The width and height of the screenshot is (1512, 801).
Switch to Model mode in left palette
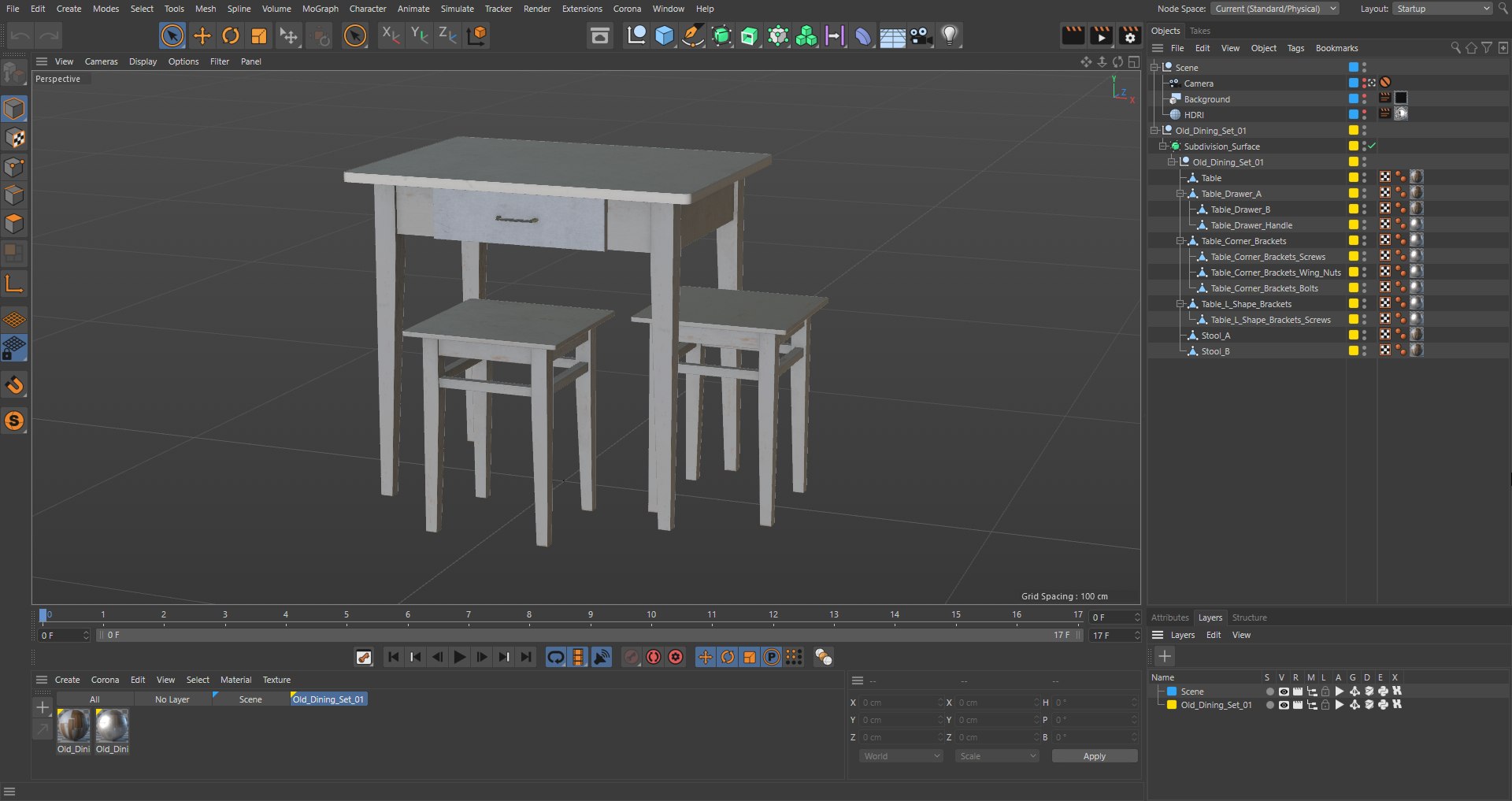tap(14, 109)
